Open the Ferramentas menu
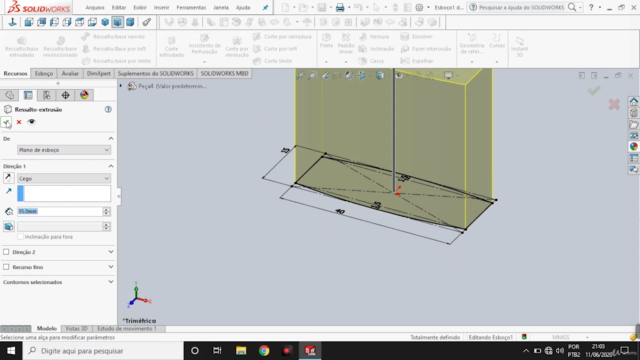The image size is (640, 360). tap(191, 7)
